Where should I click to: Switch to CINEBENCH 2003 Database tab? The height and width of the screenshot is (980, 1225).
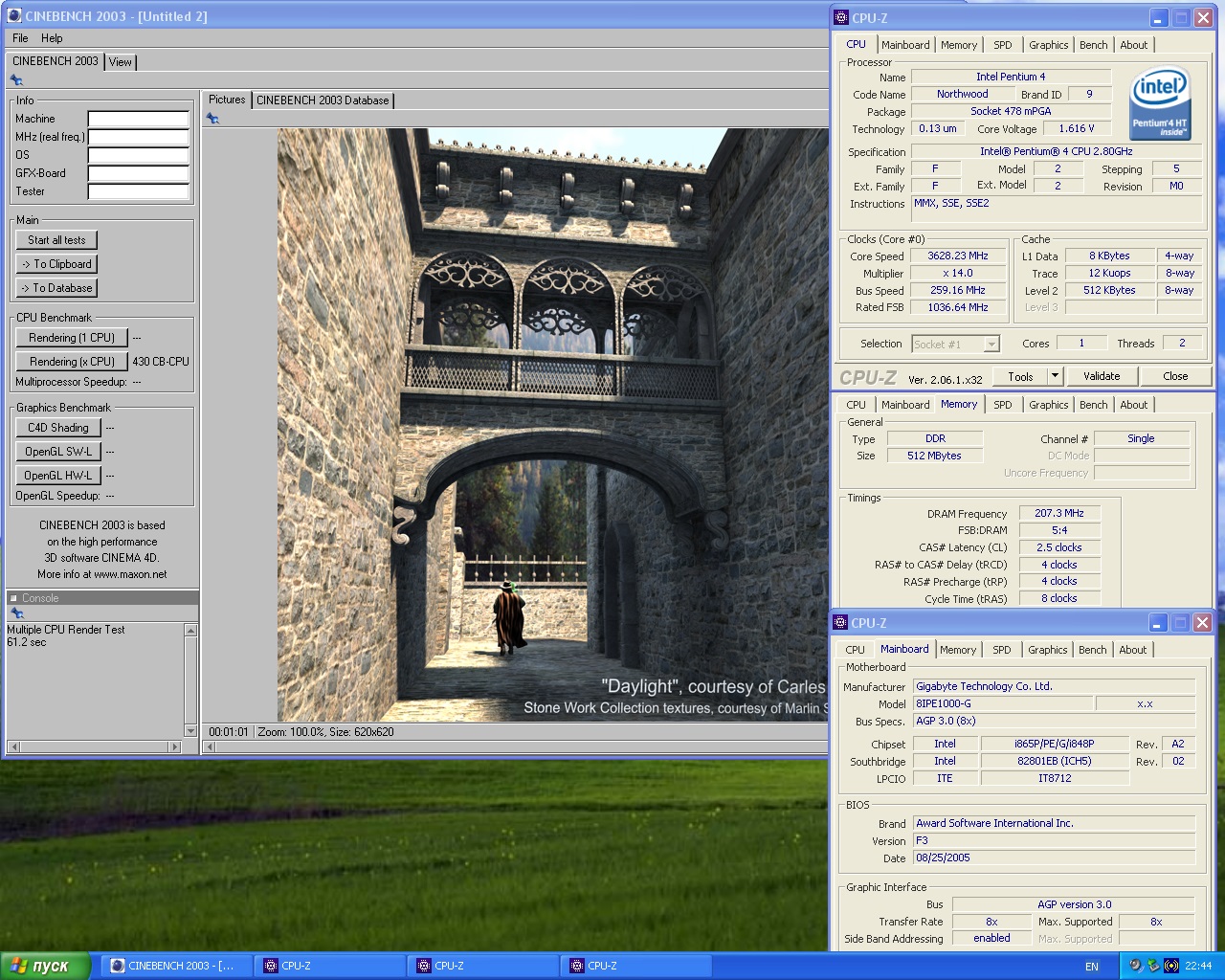(323, 100)
